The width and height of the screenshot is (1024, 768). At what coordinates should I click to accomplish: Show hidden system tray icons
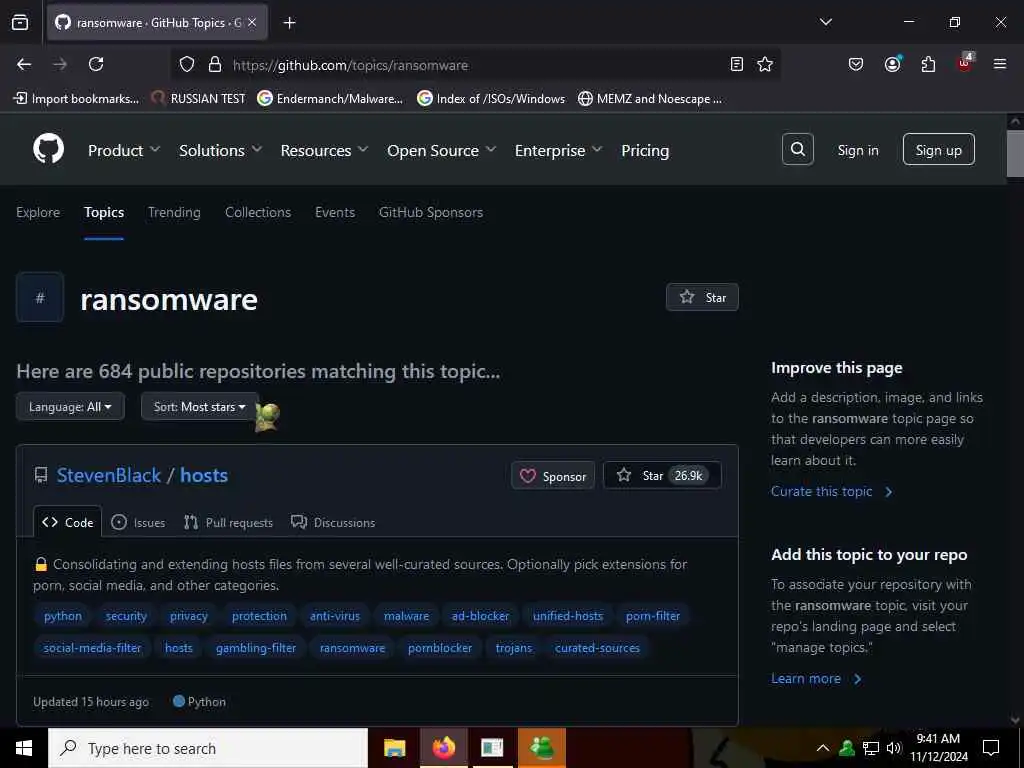[x=823, y=748]
